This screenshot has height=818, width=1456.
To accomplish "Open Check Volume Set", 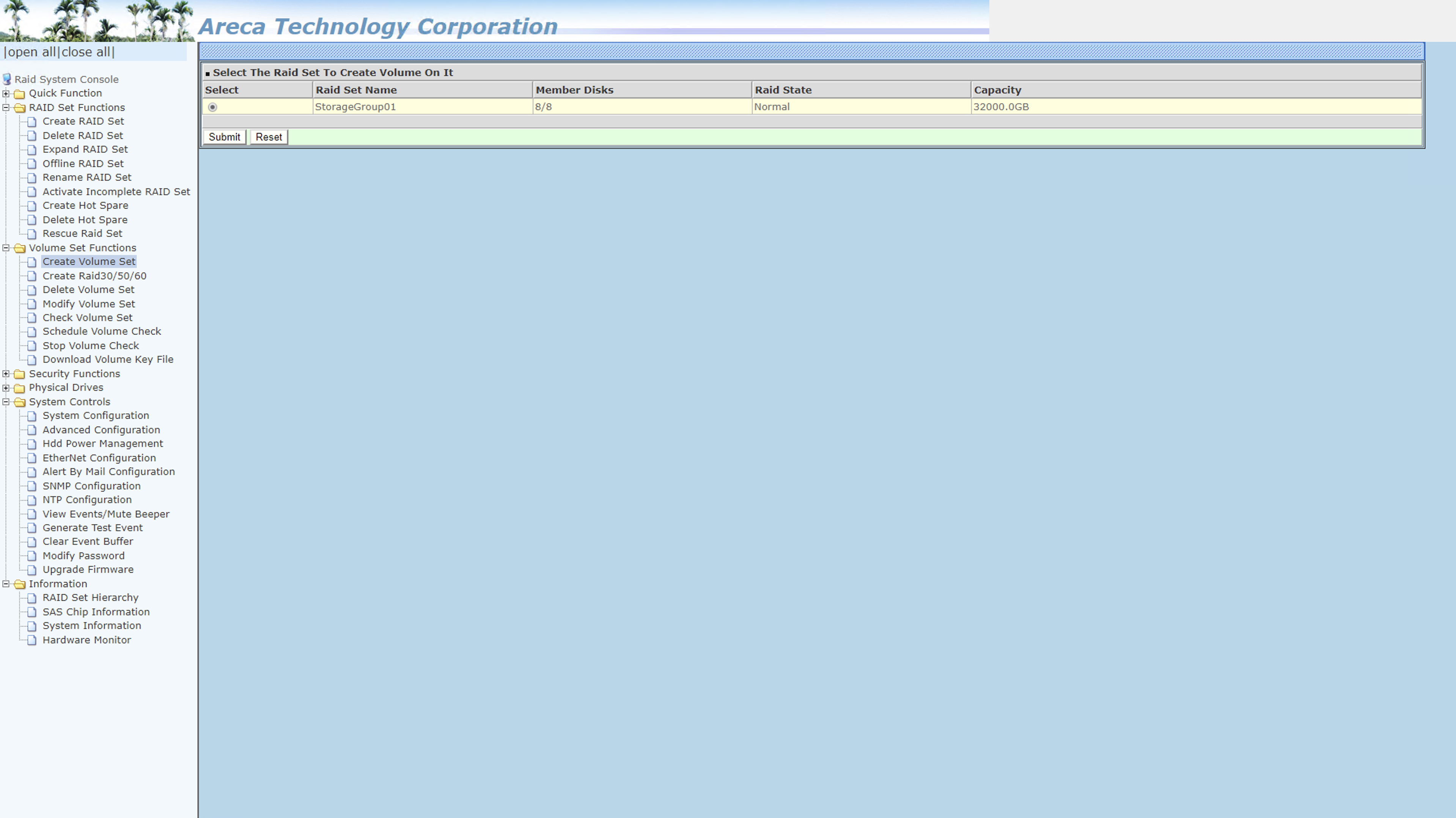I will tap(88, 318).
